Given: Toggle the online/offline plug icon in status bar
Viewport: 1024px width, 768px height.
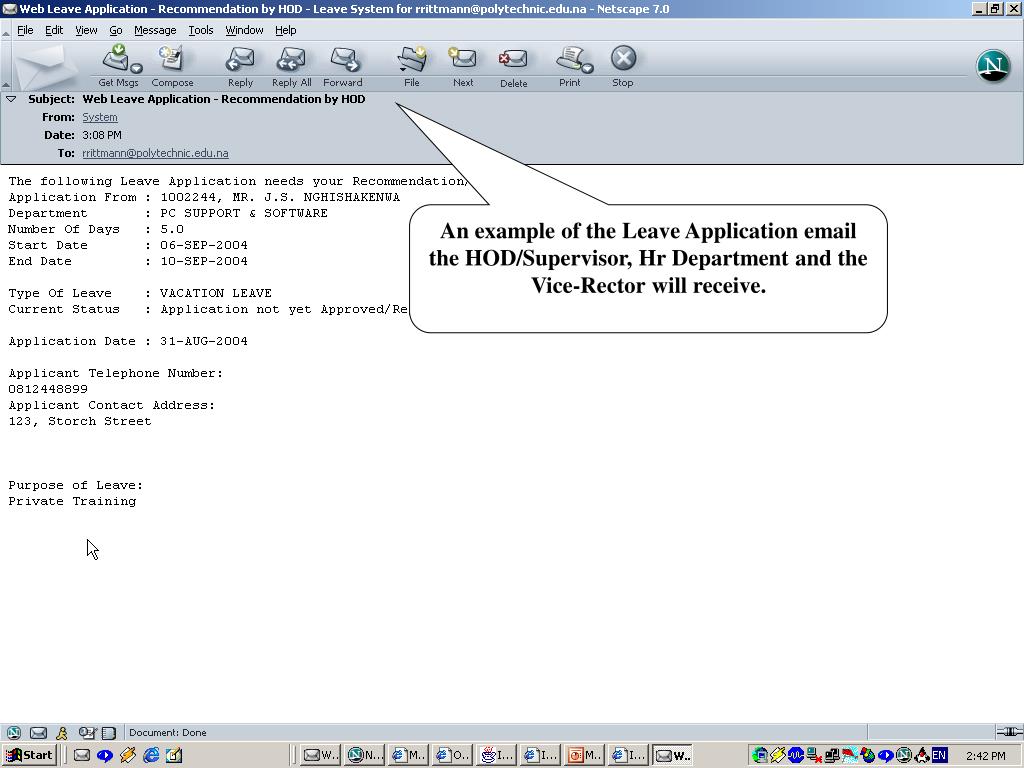Looking at the screenshot, I should click(1009, 732).
